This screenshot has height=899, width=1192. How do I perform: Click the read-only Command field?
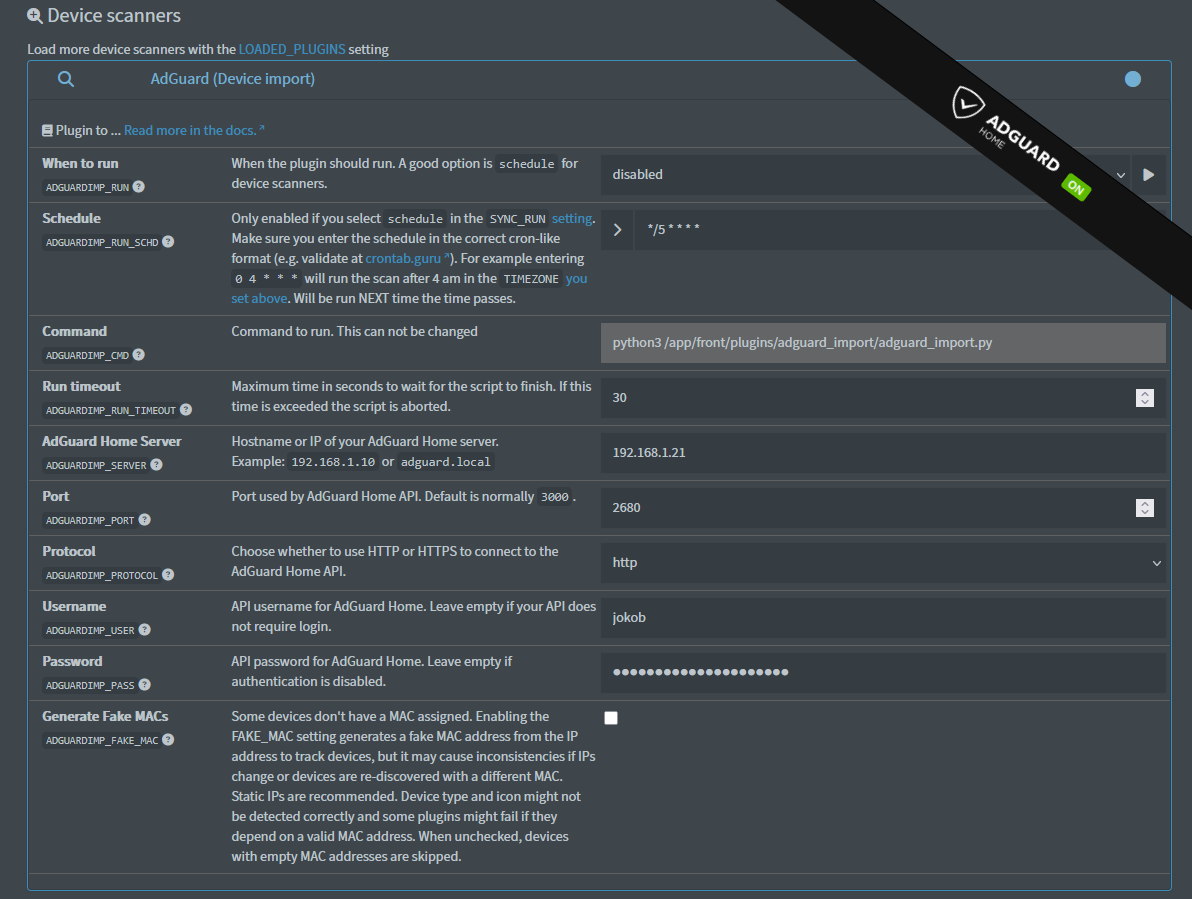pos(883,343)
